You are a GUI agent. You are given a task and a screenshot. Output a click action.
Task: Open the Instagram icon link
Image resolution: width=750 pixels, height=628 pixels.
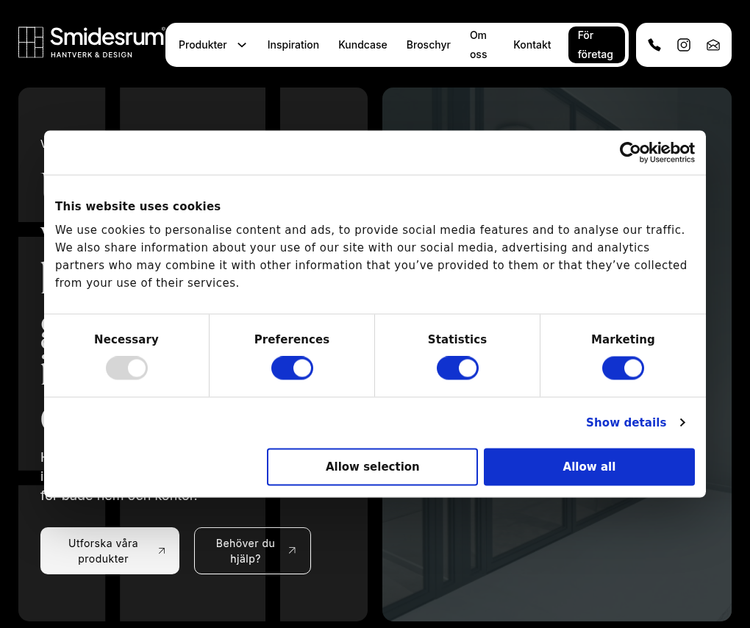(x=684, y=45)
